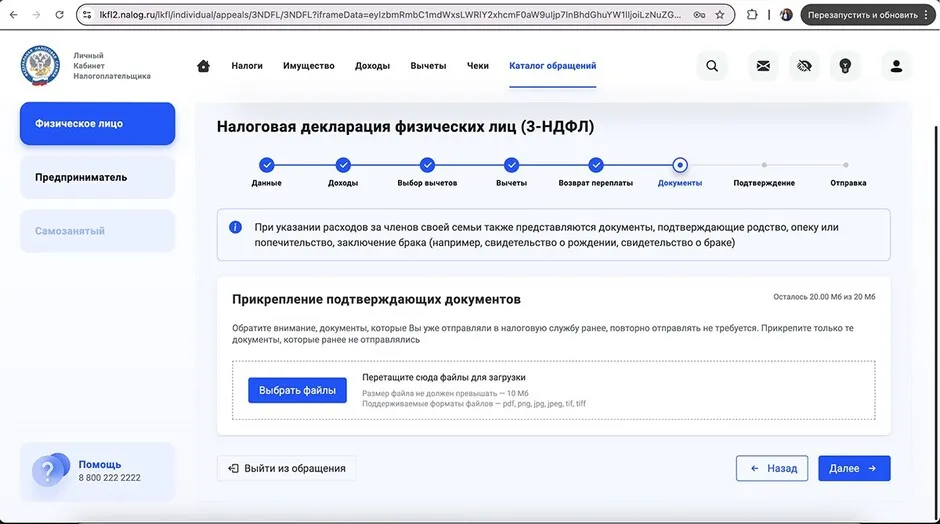Click the Подтверждение step marker

click(764, 165)
